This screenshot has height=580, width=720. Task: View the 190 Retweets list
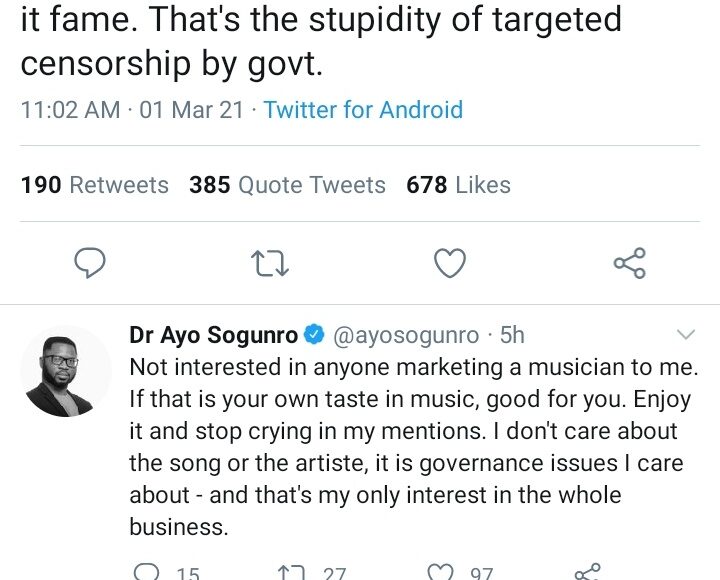pos(95,185)
